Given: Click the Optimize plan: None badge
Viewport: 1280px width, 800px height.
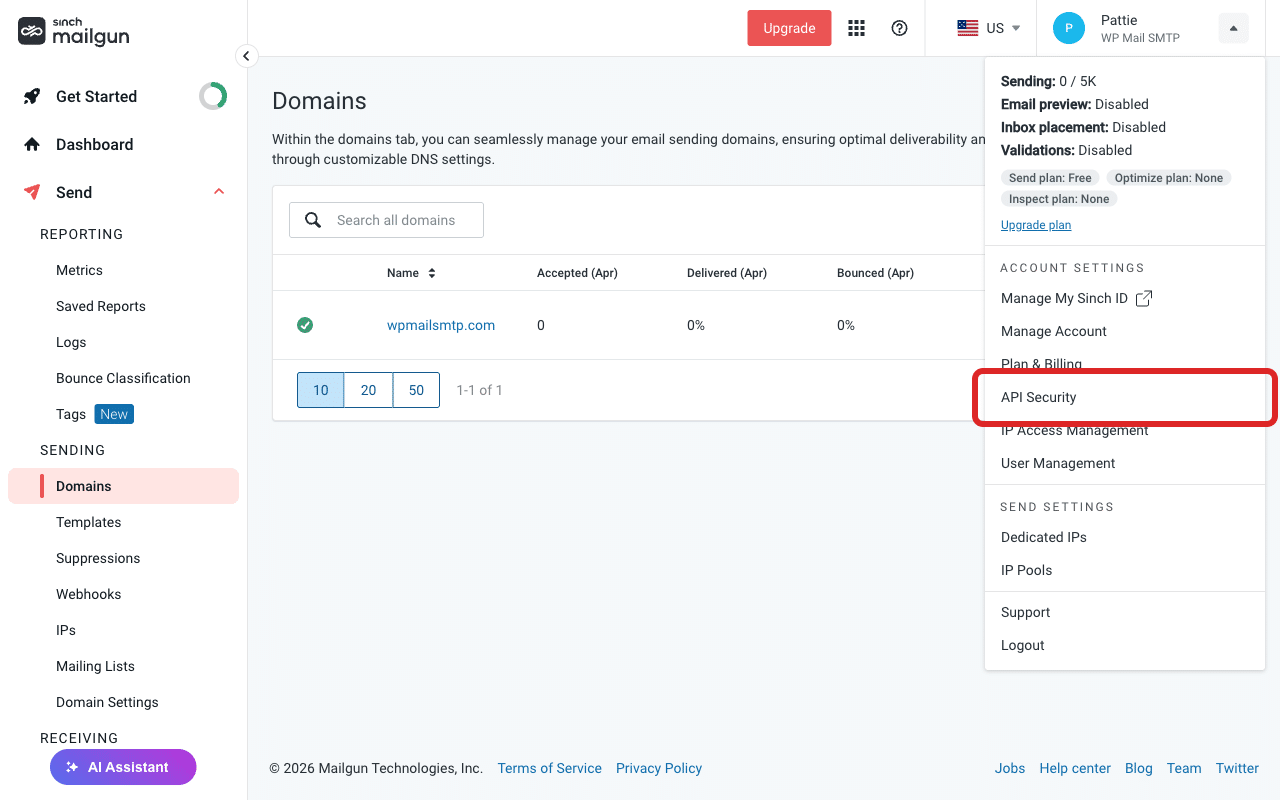Looking at the screenshot, I should (1169, 178).
